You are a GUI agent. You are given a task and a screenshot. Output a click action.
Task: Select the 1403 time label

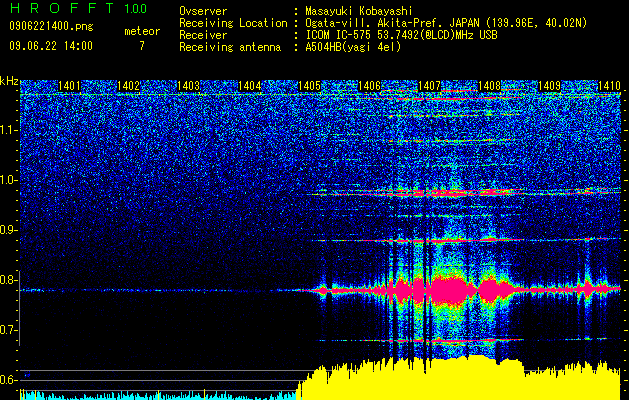click(x=189, y=86)
